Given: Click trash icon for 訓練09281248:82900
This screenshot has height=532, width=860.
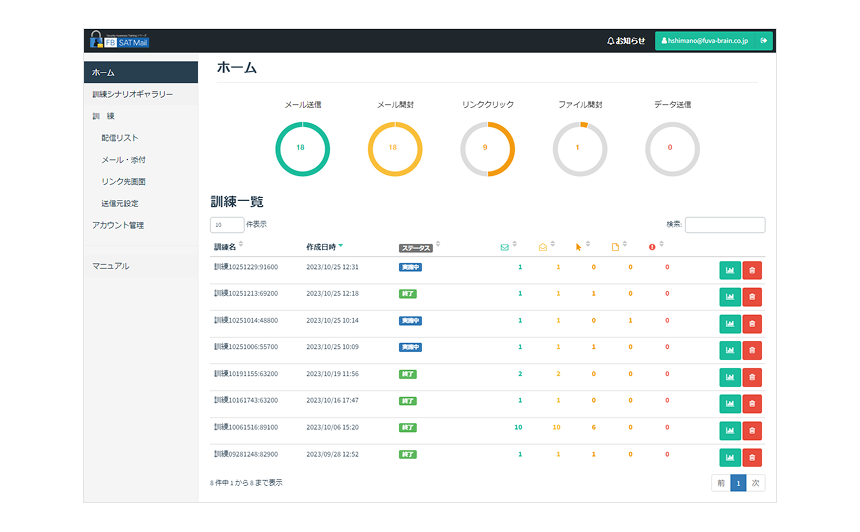Looking at the screenshot, I should (x=752, y=457).
